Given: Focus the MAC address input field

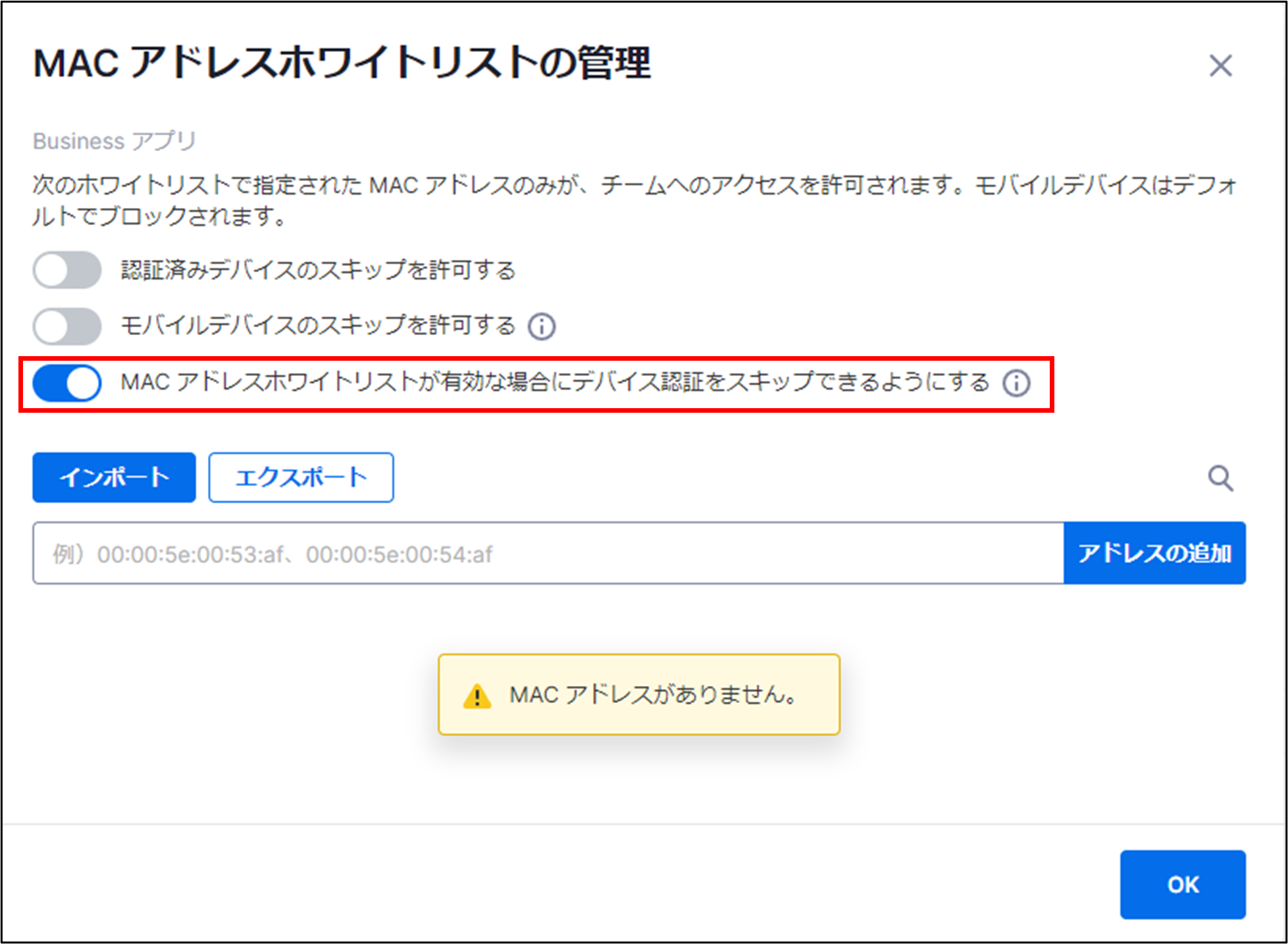Looking at the screenshot, I should (x=548, y=553).
